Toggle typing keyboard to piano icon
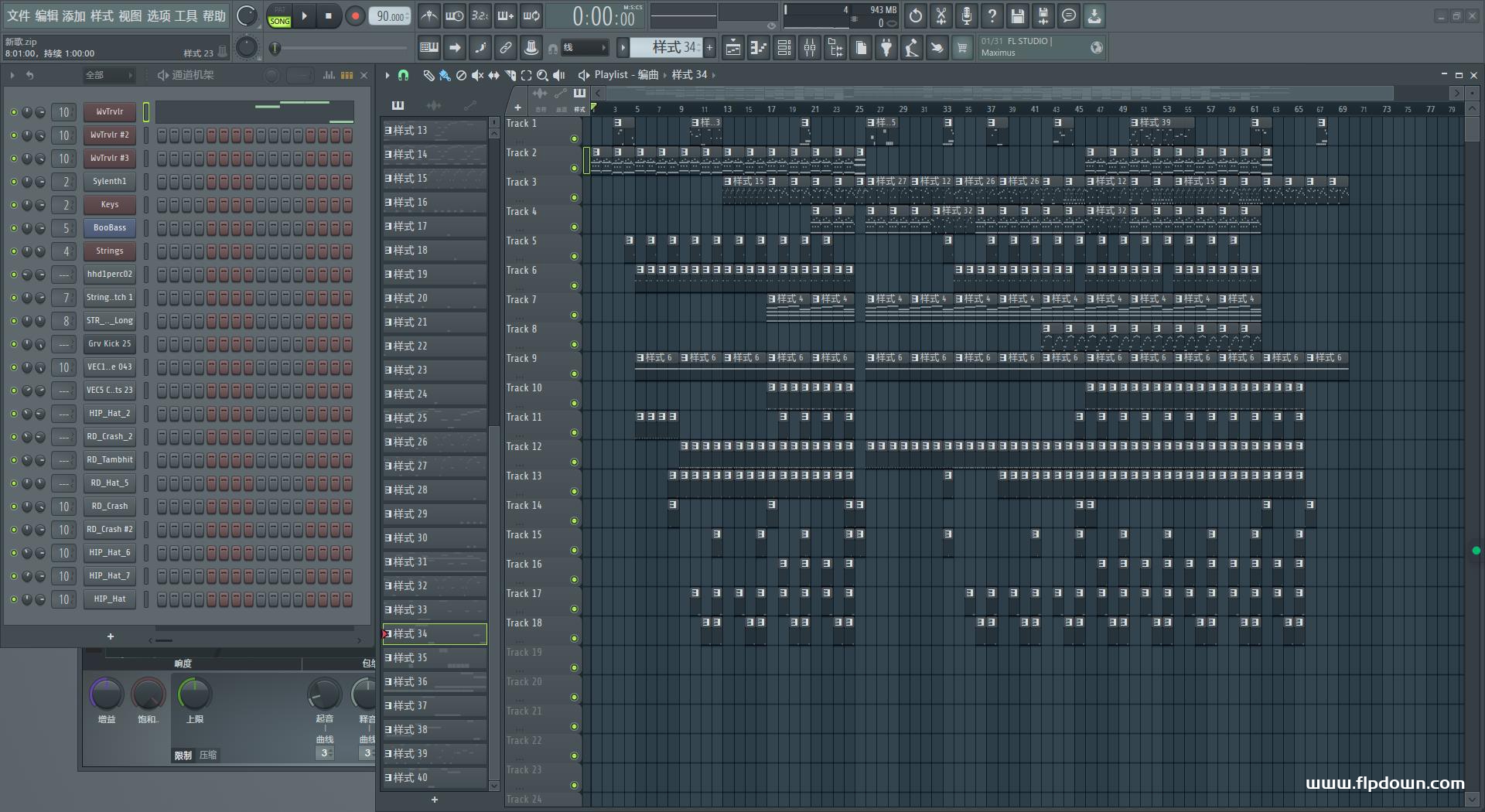The image size is (1485, 812). 429,48
